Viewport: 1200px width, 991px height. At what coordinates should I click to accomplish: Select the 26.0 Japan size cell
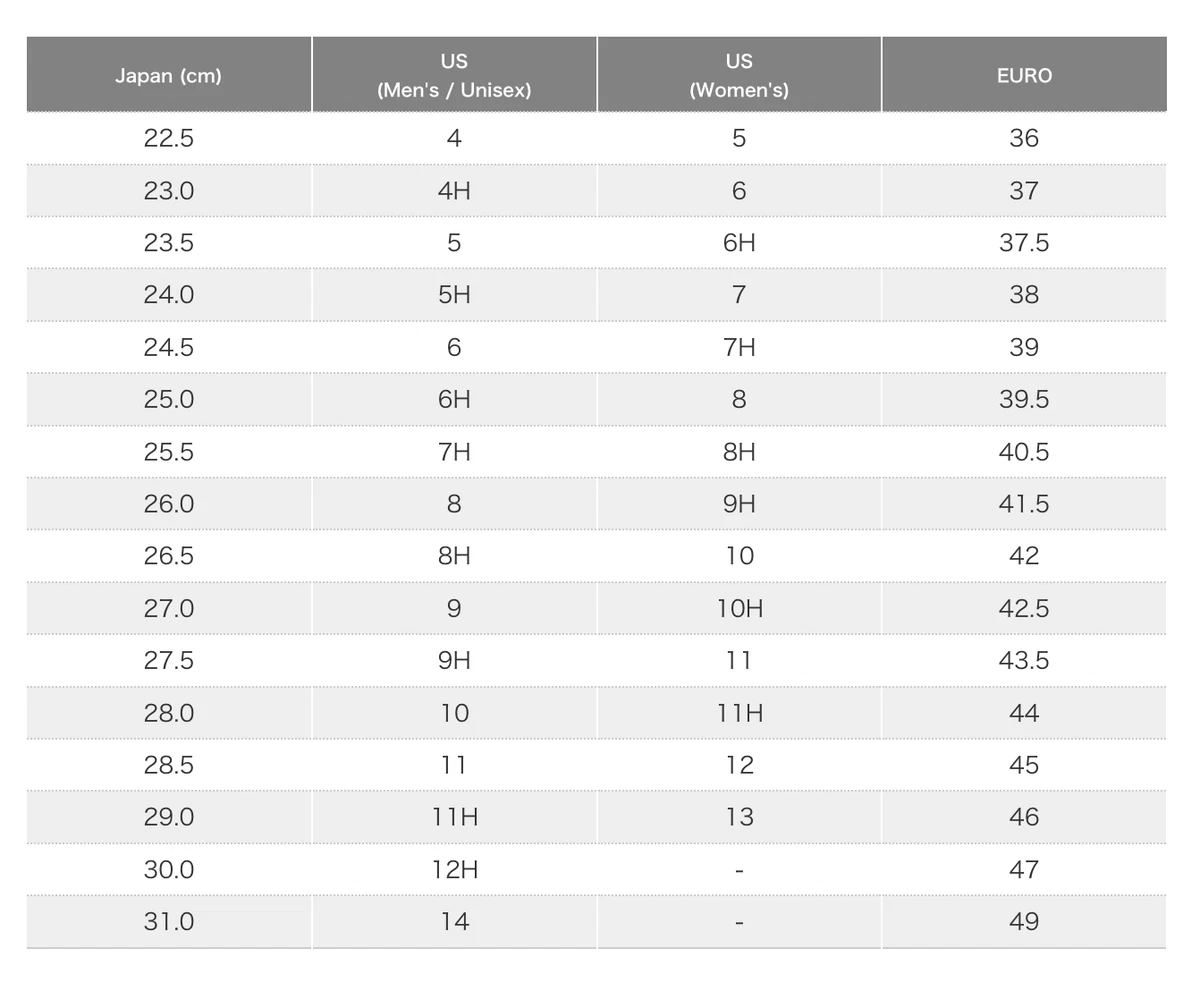pyautogui.click(x=168, y=504)
